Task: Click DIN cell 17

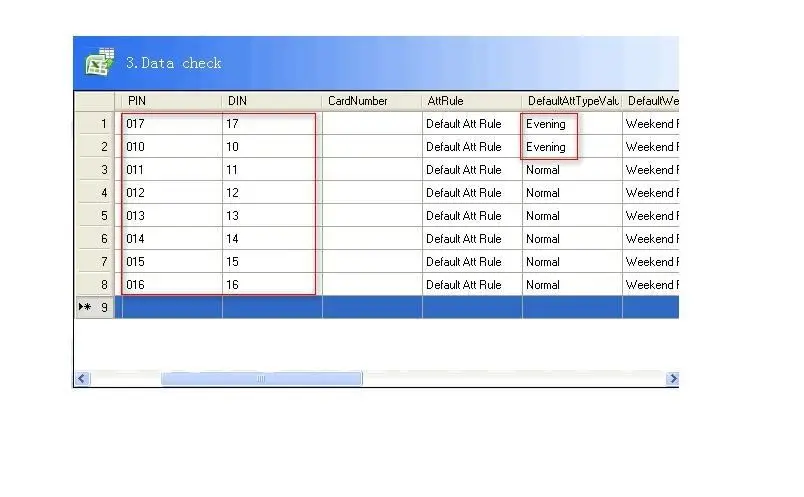Action: tap(272, 124)
